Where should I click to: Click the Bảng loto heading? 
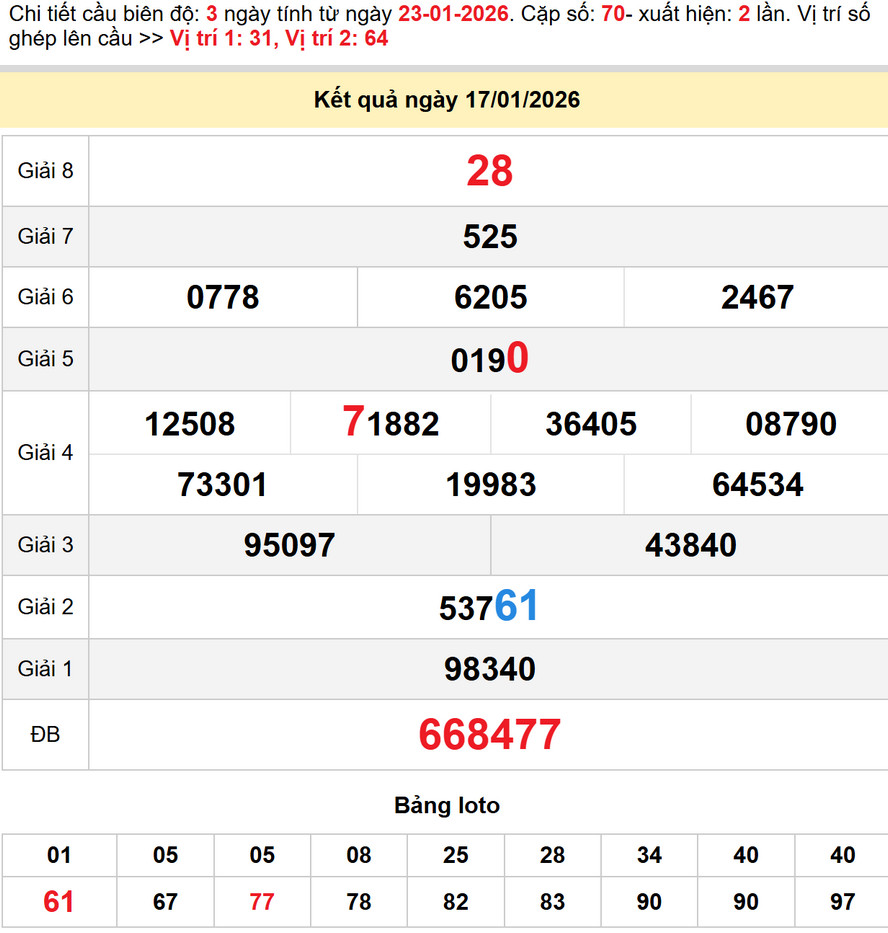pyautogui.click(x=446, y=806)
